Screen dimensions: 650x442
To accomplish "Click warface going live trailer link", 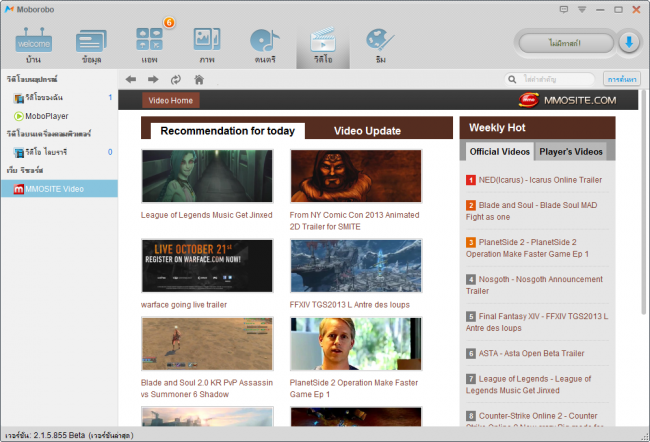I will [x=184, y=305].
